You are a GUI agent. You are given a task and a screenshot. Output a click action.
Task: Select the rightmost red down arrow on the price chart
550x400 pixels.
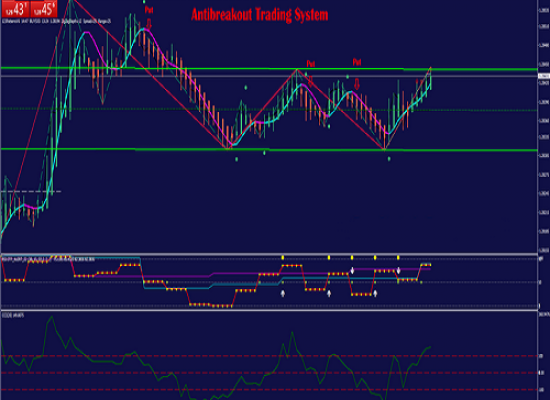click(357, 84)
